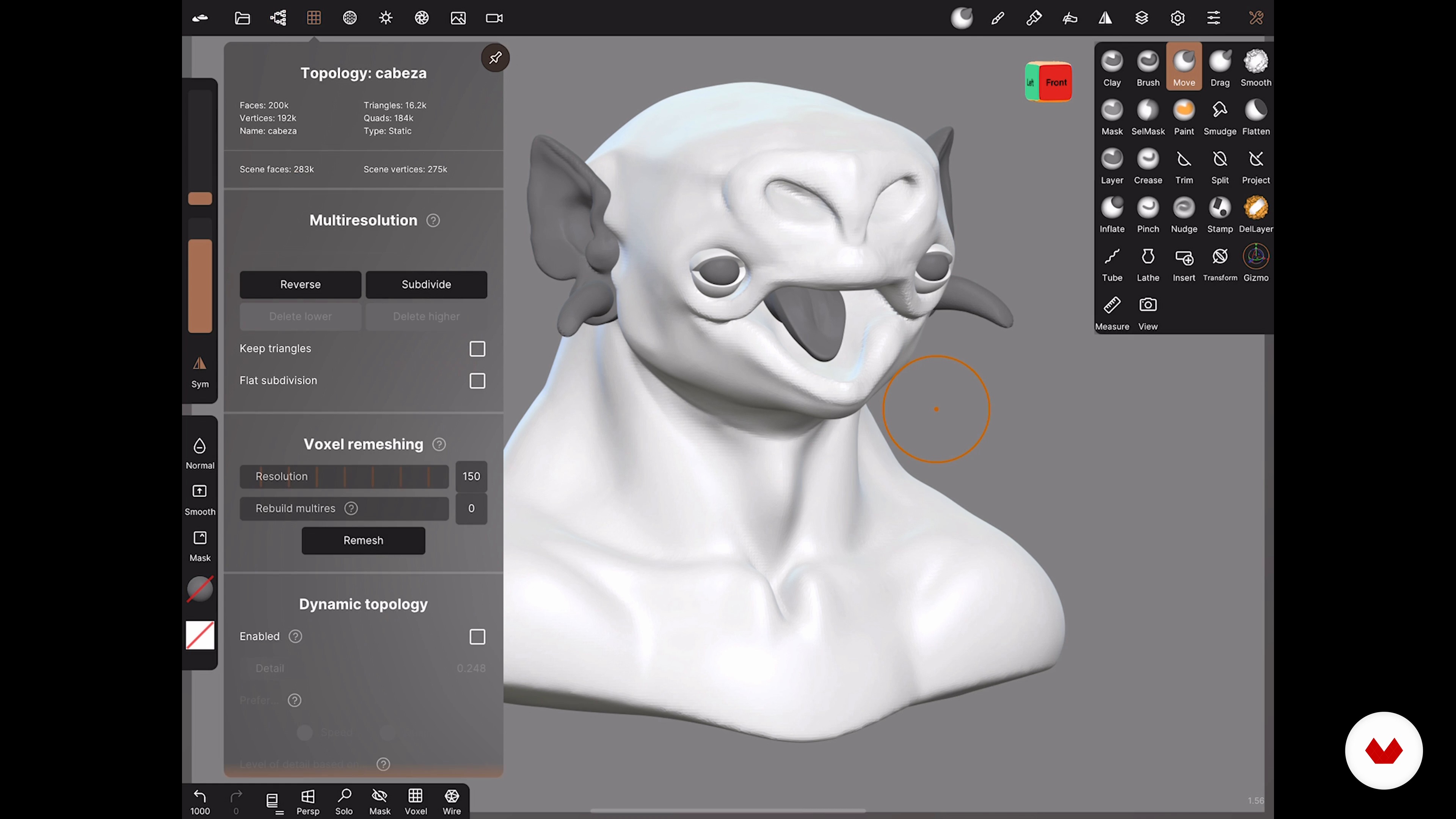
Task: Pin the Topology panel open
Action: 495,58
